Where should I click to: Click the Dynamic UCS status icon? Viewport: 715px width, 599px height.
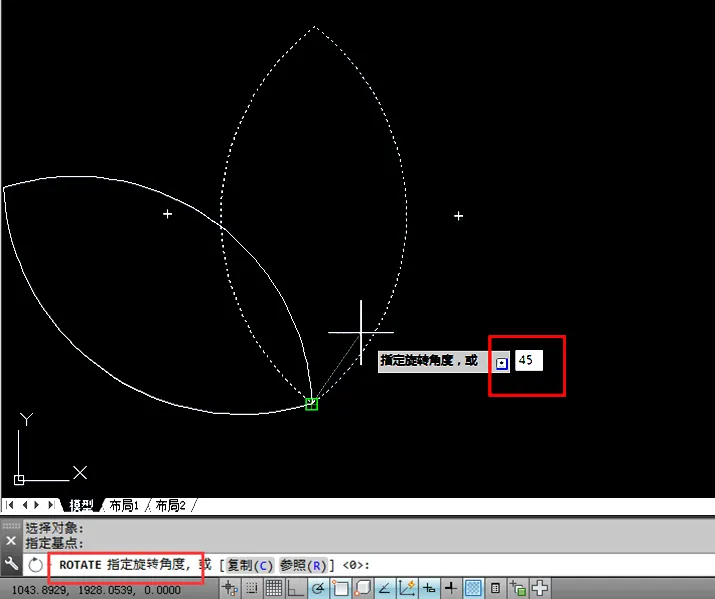407,588
